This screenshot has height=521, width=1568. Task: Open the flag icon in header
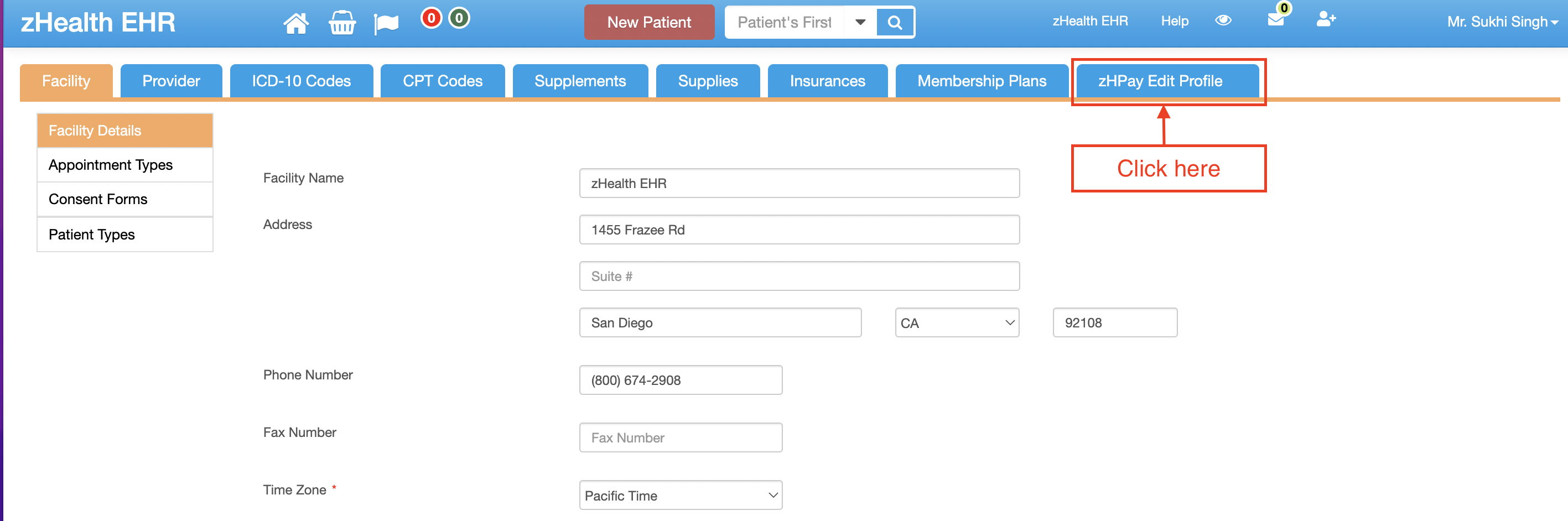(x=386, y=24)
